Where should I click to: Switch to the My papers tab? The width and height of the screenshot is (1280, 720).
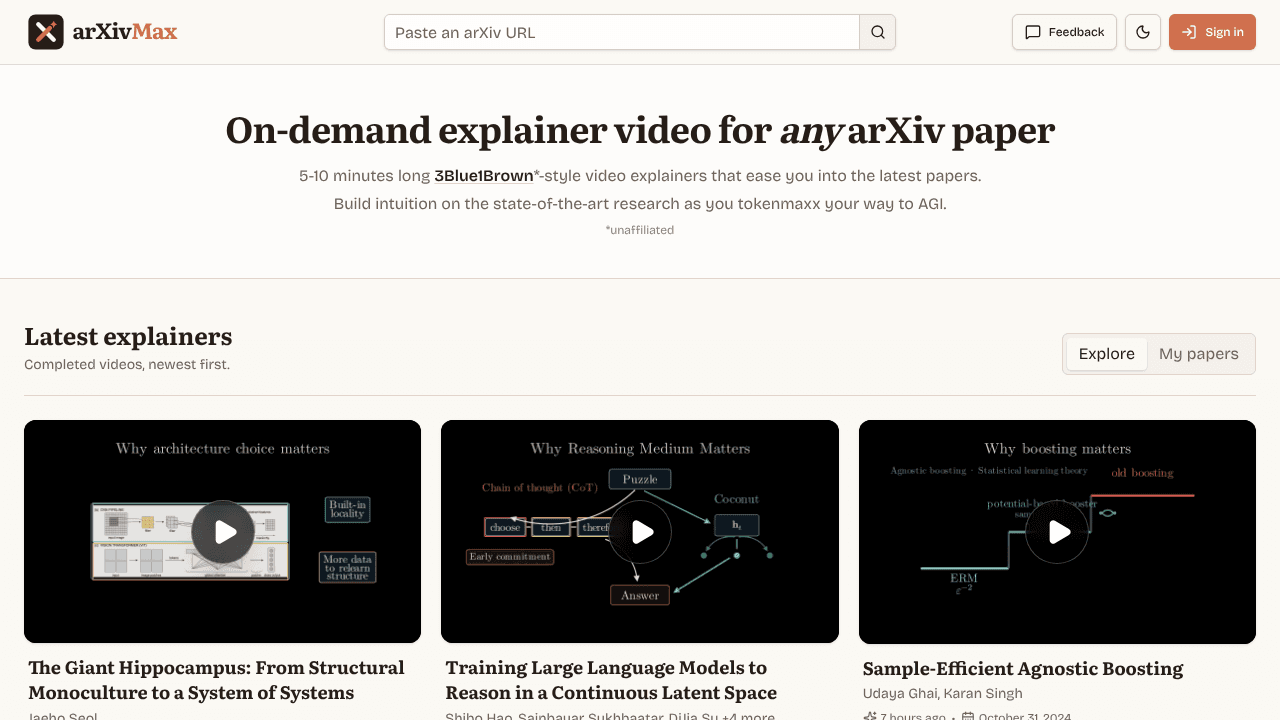(x=1199, y=354)
